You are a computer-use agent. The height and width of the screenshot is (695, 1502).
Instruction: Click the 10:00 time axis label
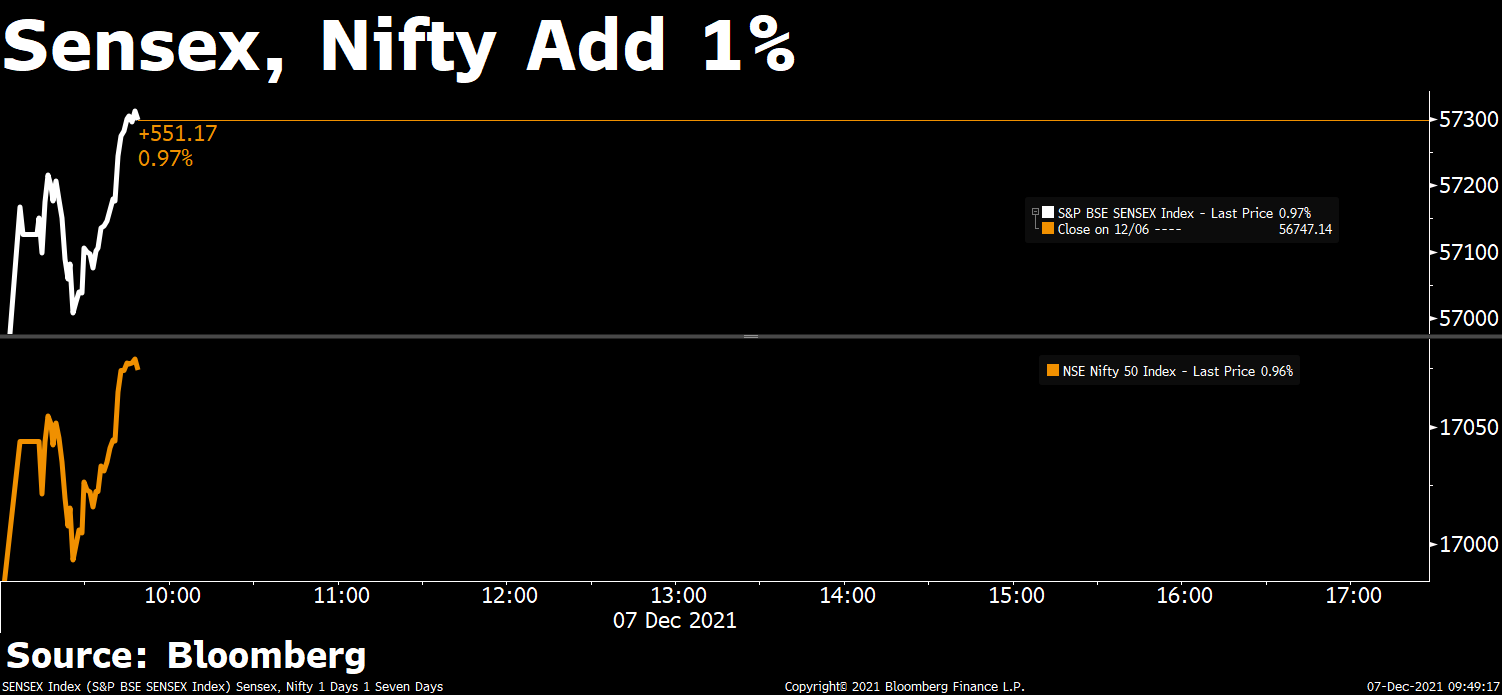click(172, 596)
